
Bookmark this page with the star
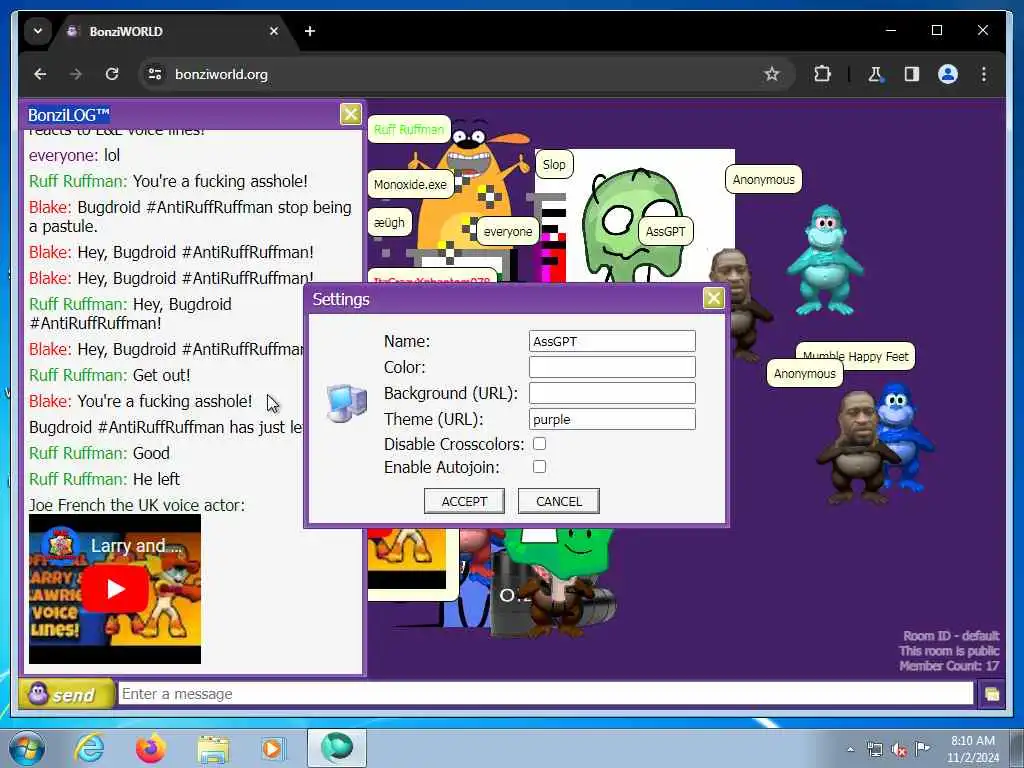click(x=771, y=74)
